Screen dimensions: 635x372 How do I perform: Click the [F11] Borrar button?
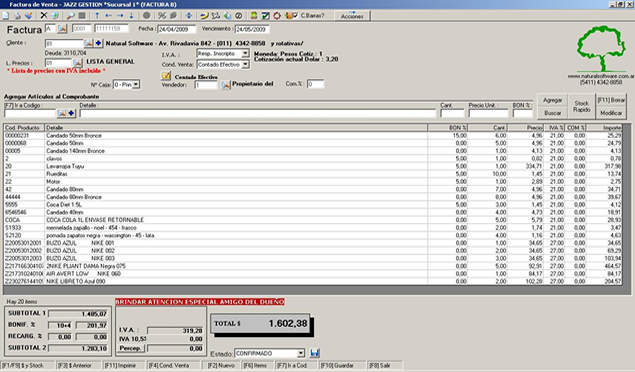point(611,100)
